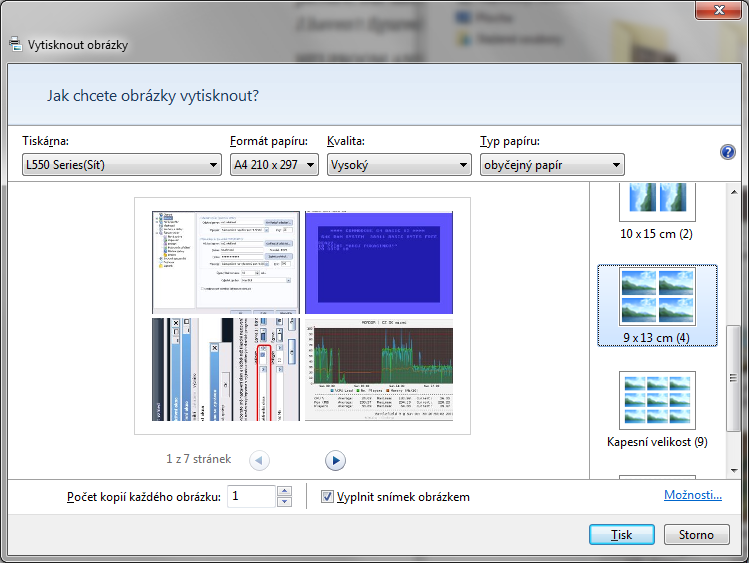Click the '1 z 7 stránek' page indicator
The image size is (749, 563).
198,459
